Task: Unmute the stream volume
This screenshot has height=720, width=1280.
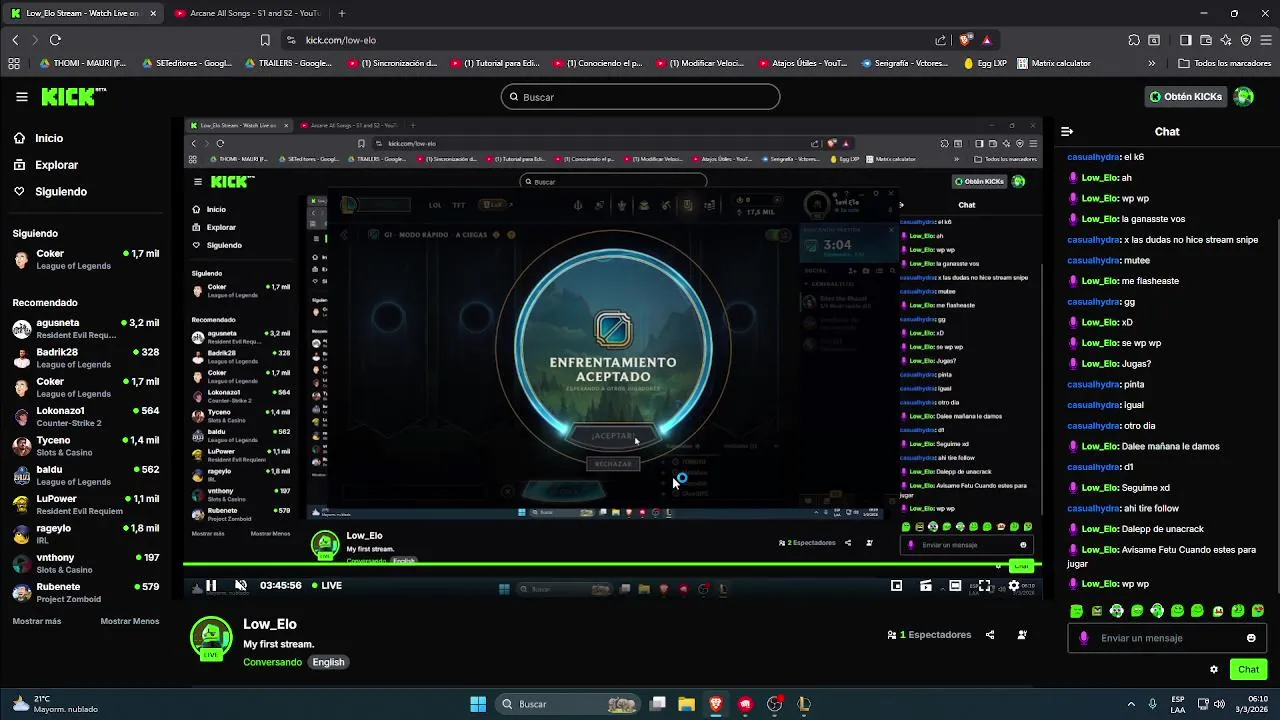Action: [x=240, y=586]
